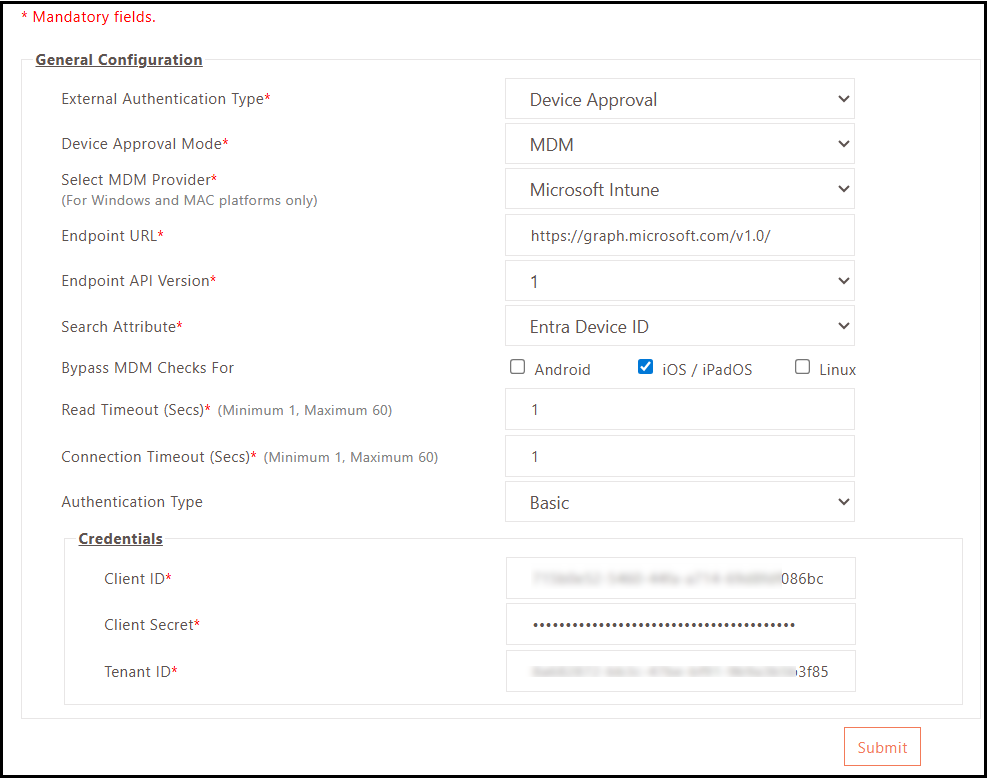Screen dimensions: 988x782
Task: Expand the Endpoint API Version dropdown
Action: point(679,281)
